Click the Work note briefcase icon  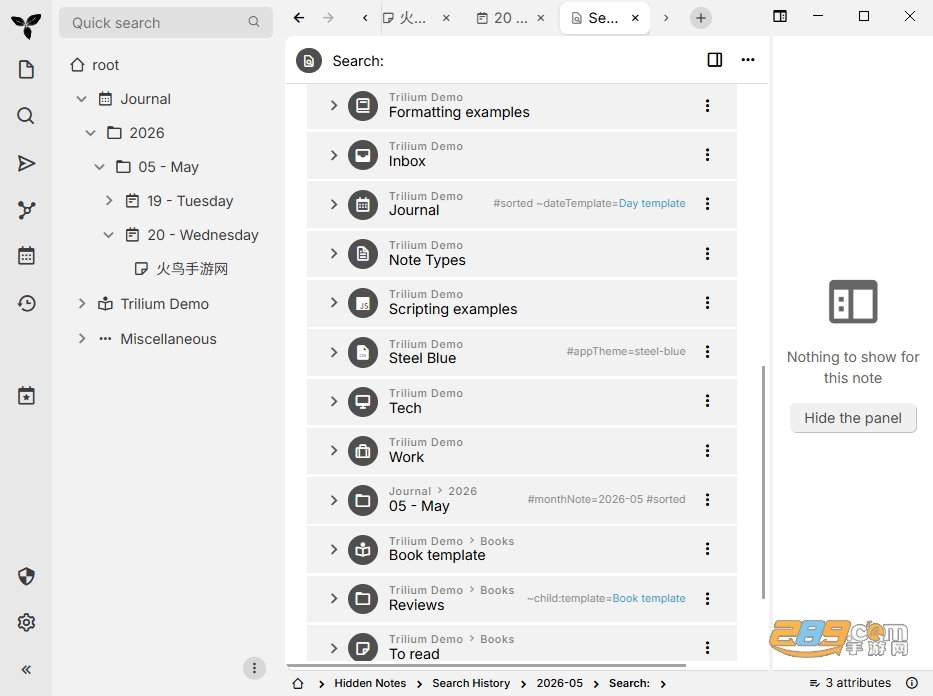[x=363, y=452]
